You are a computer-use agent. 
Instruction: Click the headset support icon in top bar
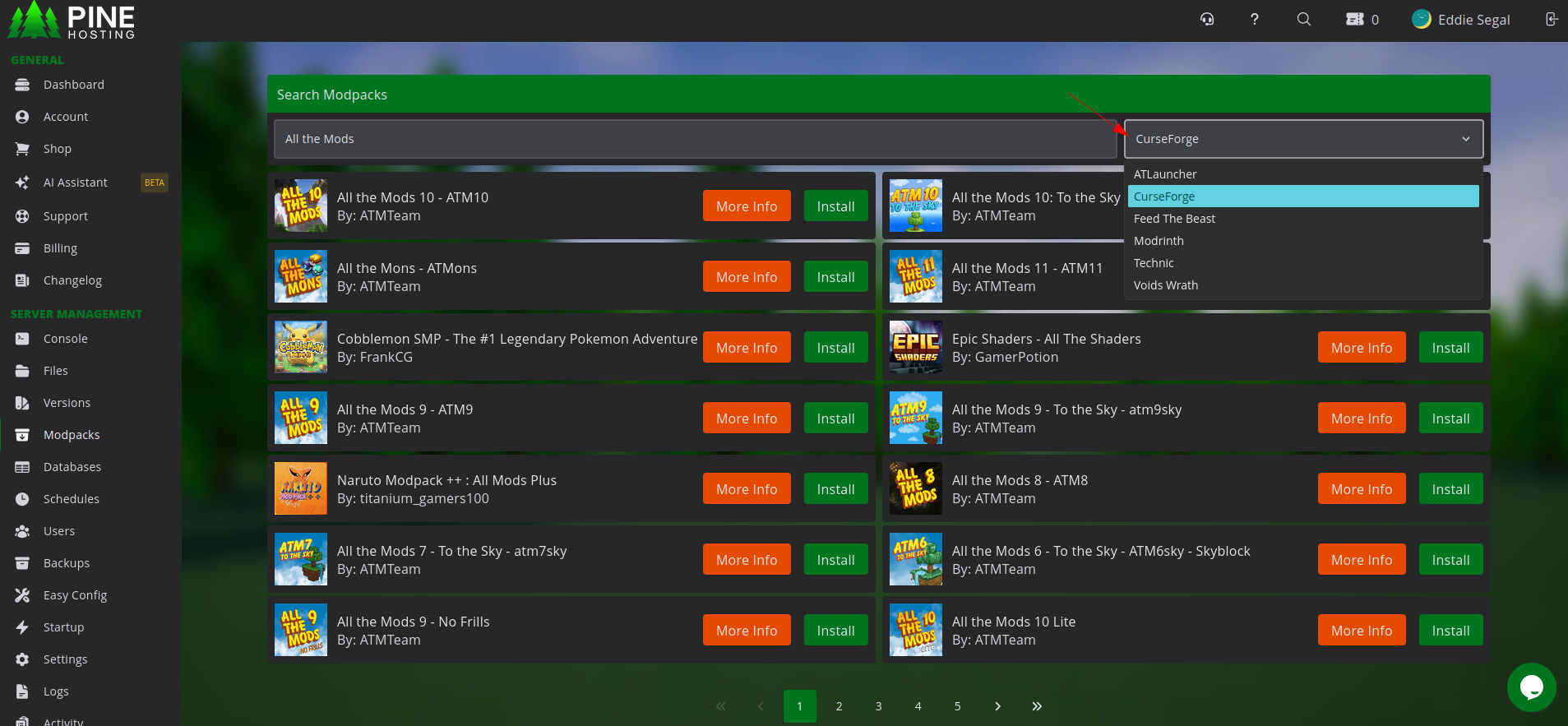tap(1207, 19)
